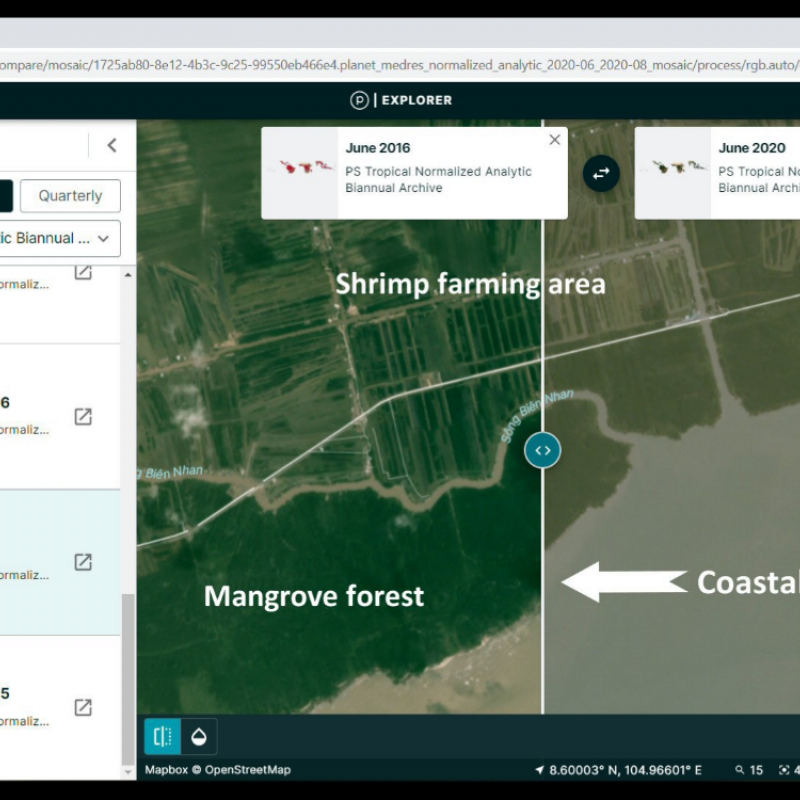The height and width of the screenshot is (800, 800).
Task: Close the June 2016 mosaic card
Action: coord(555,140)
